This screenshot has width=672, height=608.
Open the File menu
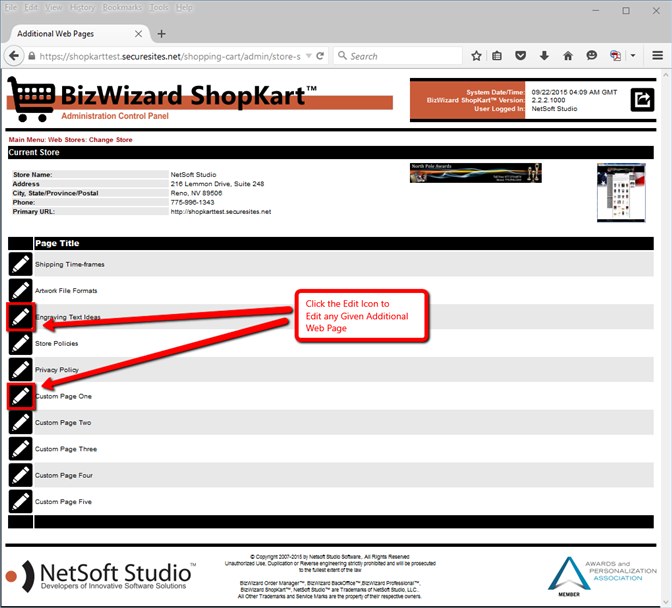pyautogui.click(x=11, y=8)
